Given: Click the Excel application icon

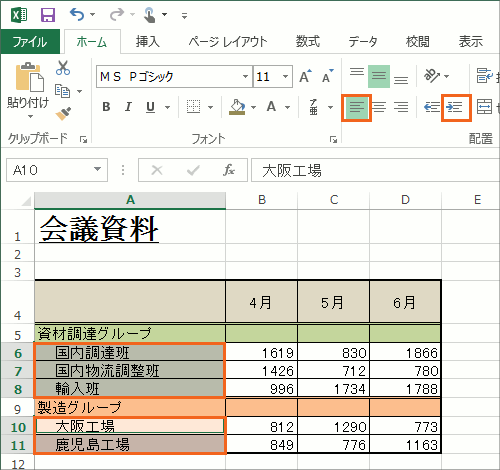Looking at the screenshot, I should 19,15.
